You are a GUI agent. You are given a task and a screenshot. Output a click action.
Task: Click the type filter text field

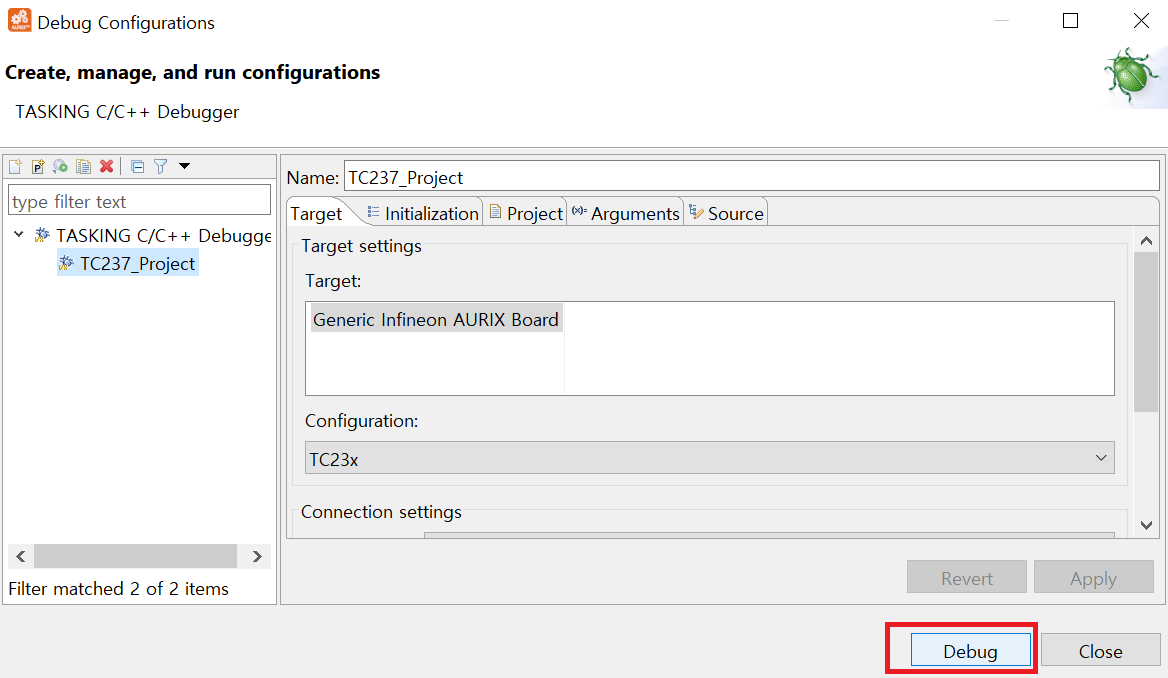(139, 201)
